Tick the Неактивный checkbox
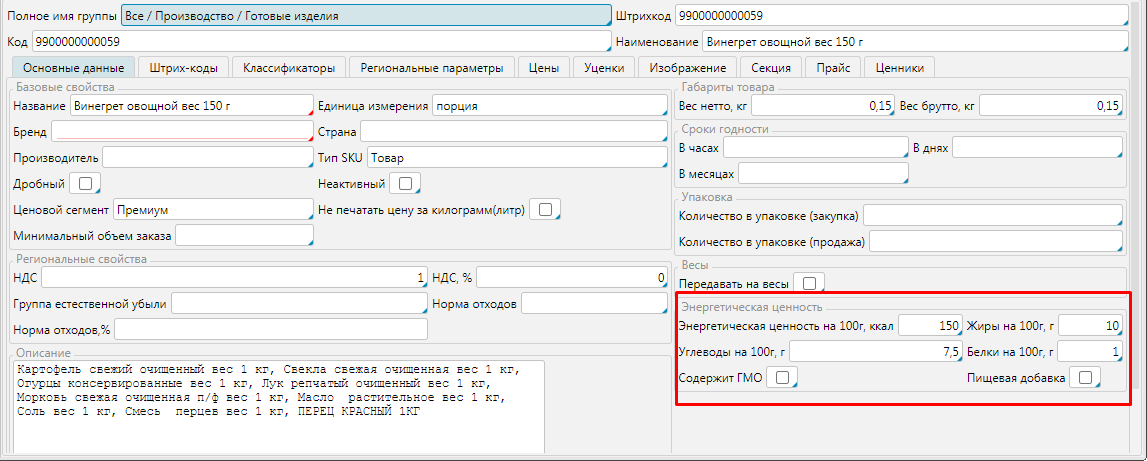 [x=404, y=184]
